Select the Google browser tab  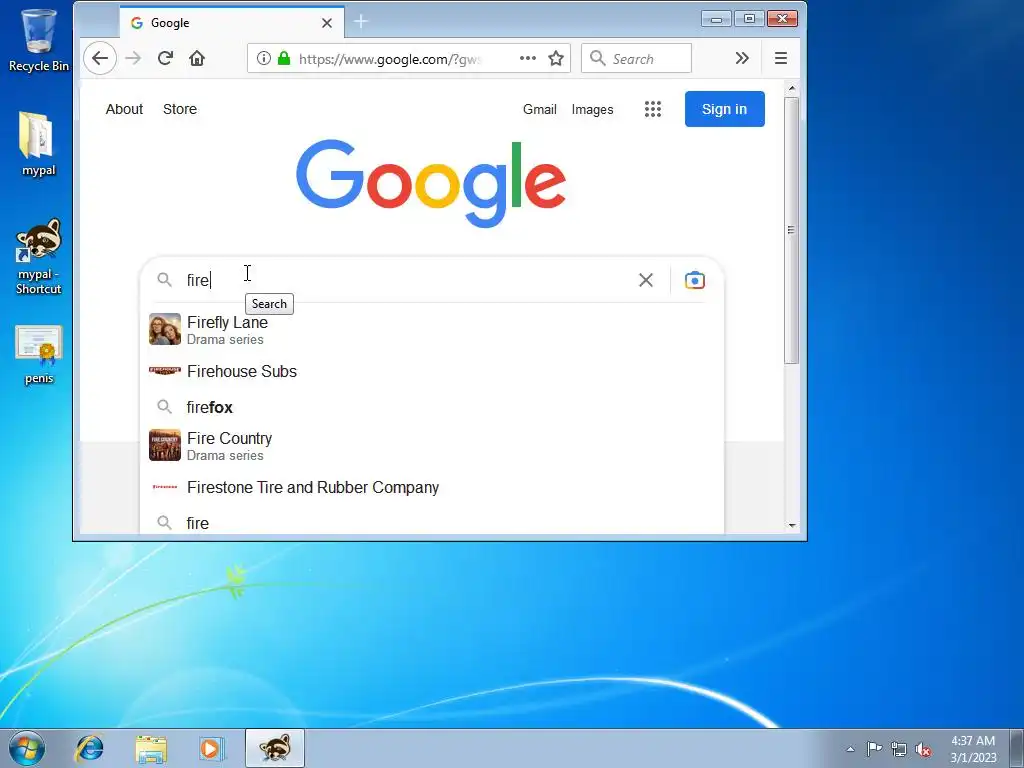point(232,22)
